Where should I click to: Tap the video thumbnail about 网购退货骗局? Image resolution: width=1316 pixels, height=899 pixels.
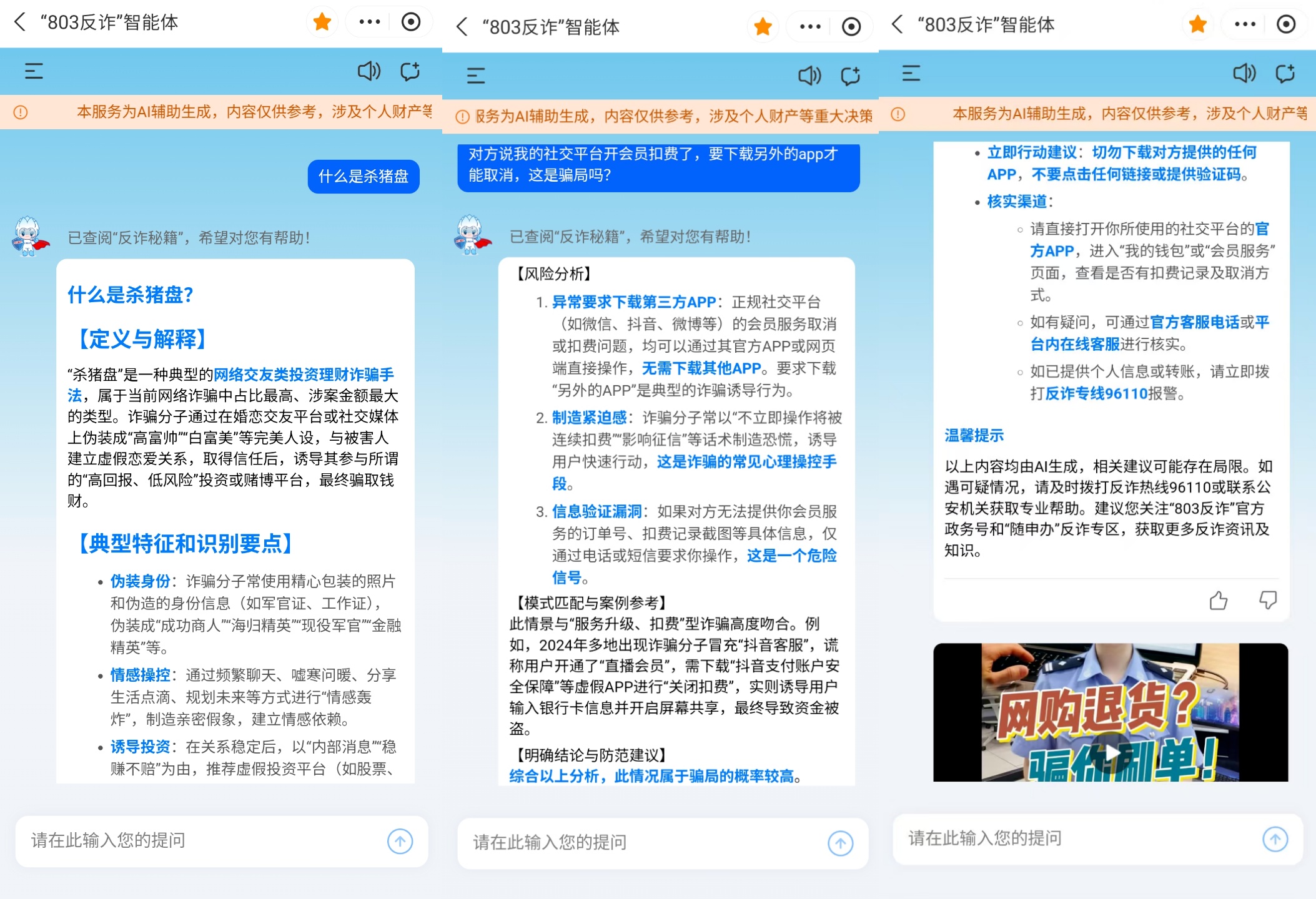click(x=1112, y=712)
